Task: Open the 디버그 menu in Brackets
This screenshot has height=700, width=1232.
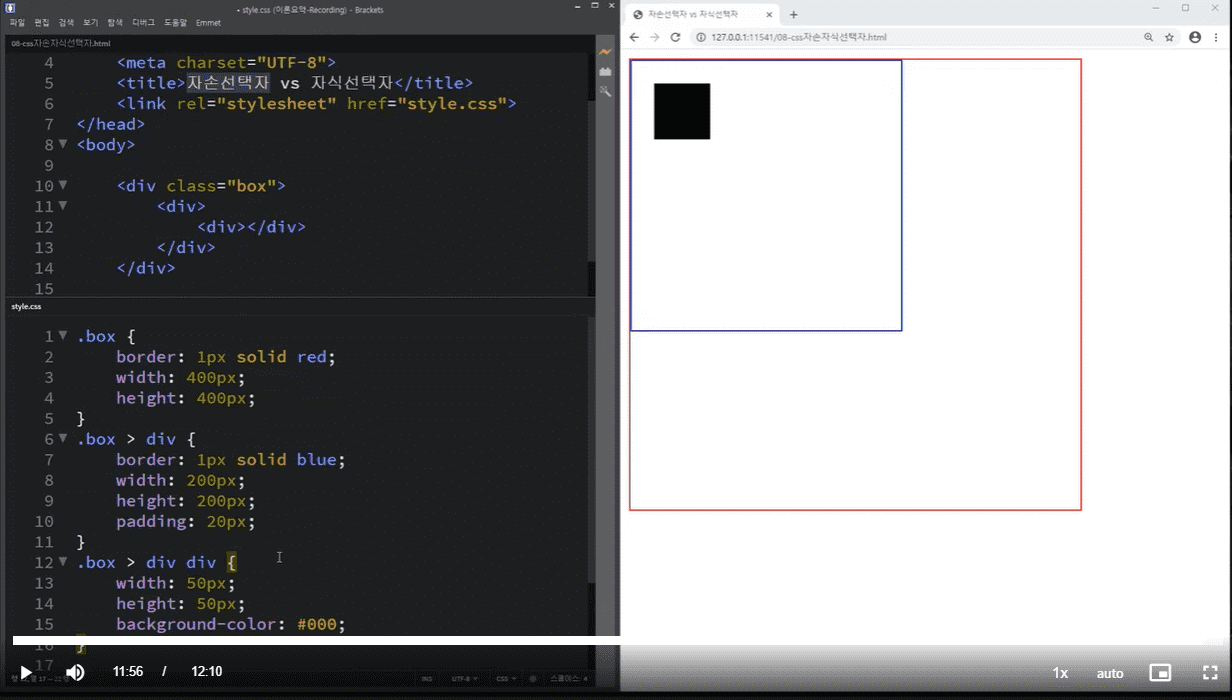Action: coord(143,22)
